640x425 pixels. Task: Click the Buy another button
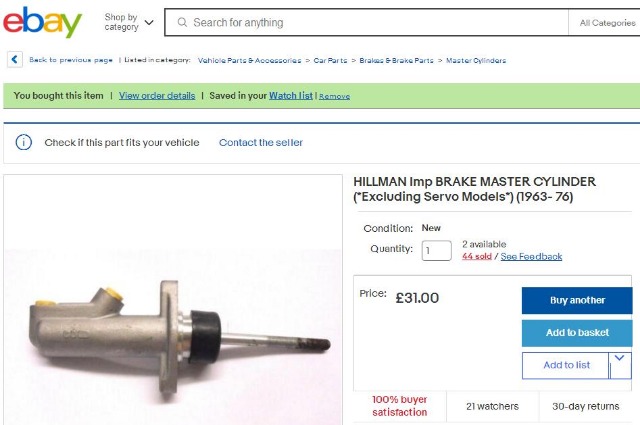(x=577, y=300)
